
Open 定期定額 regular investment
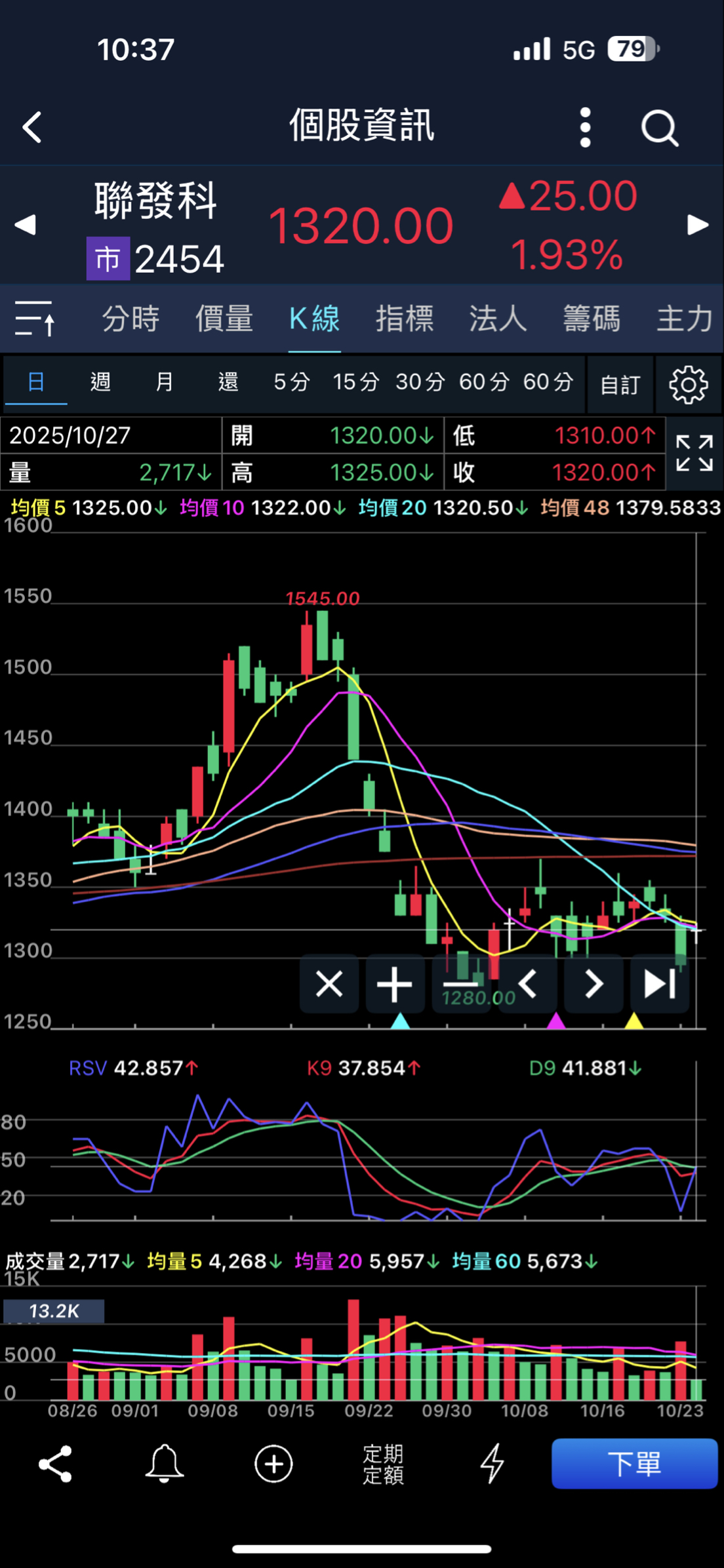[x=384, y=1464]
